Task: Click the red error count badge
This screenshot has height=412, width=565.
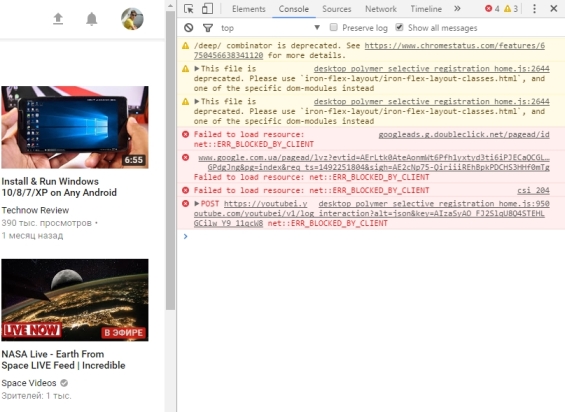Action: [492, 9]
